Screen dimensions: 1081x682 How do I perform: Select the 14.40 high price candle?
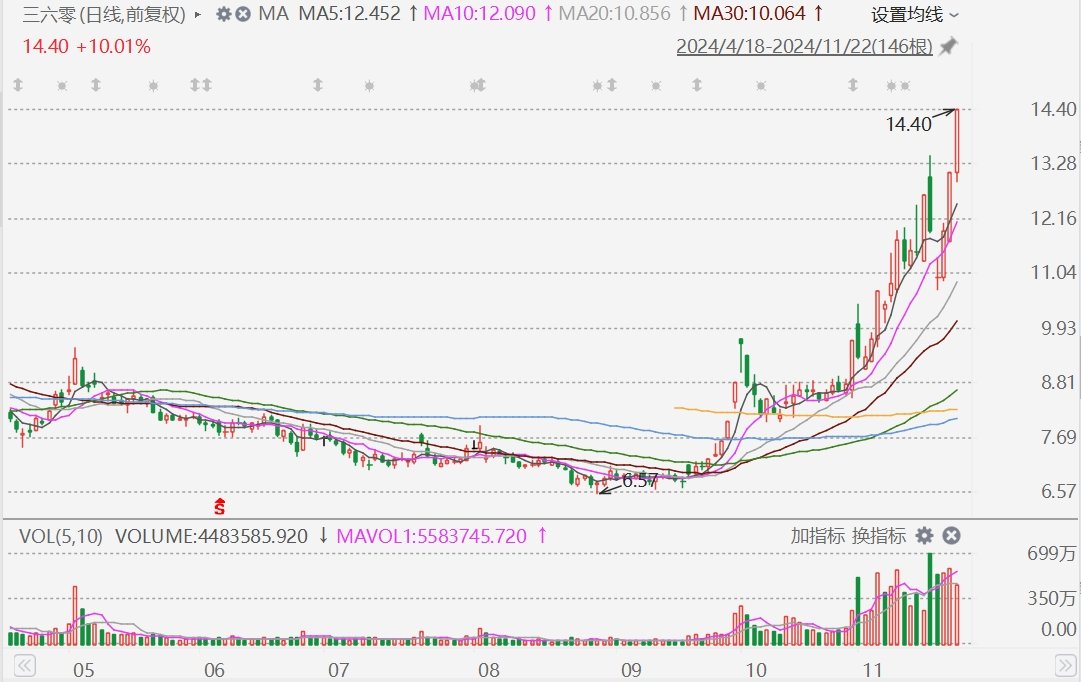pos(957,141)
